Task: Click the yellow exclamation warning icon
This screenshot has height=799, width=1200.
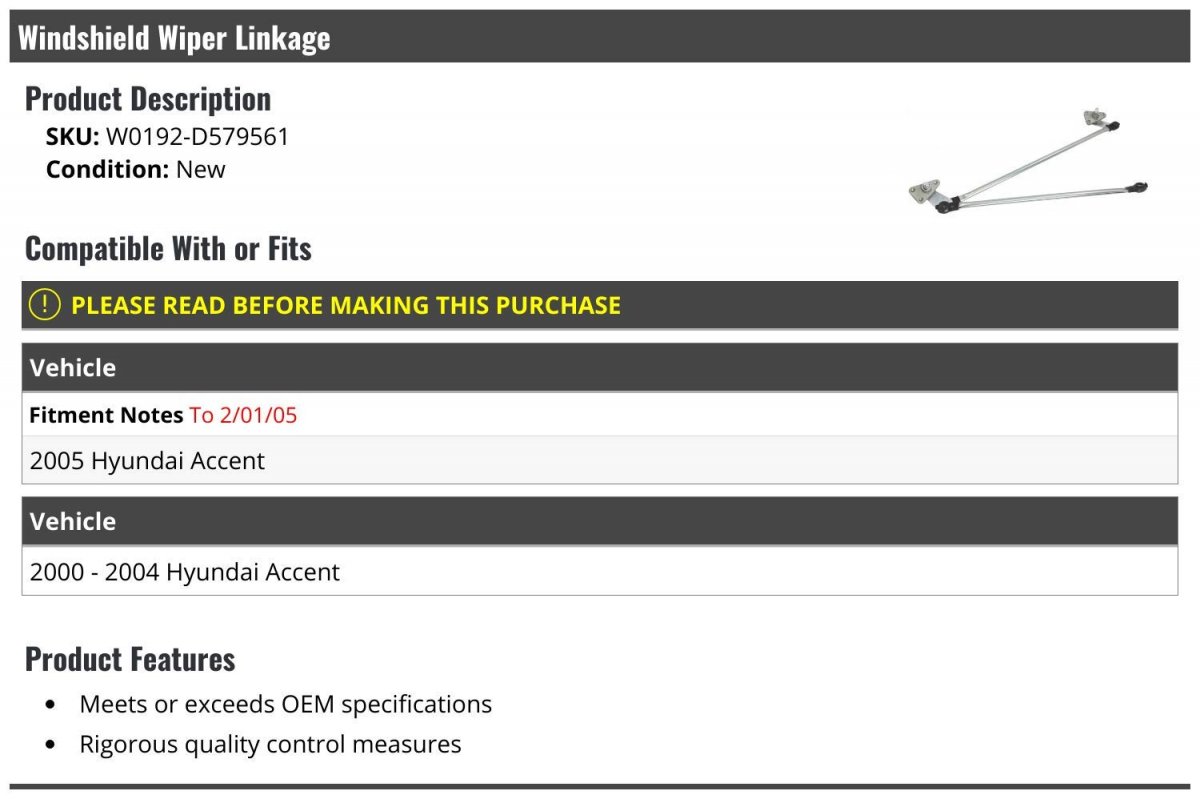Action: point(45,305)
